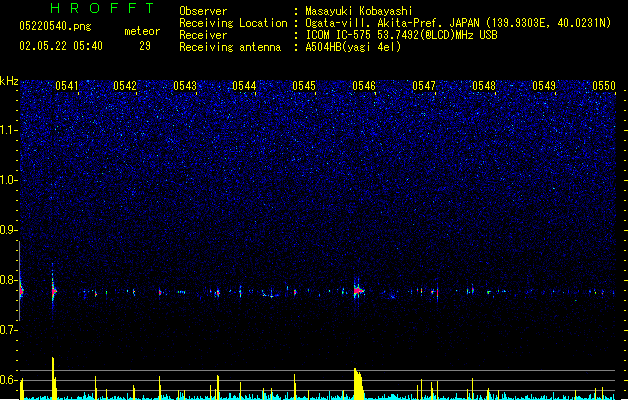The image size is (629, 400).
Task: Click the 1.0 kHz axis label
Action: pos(9,180)
